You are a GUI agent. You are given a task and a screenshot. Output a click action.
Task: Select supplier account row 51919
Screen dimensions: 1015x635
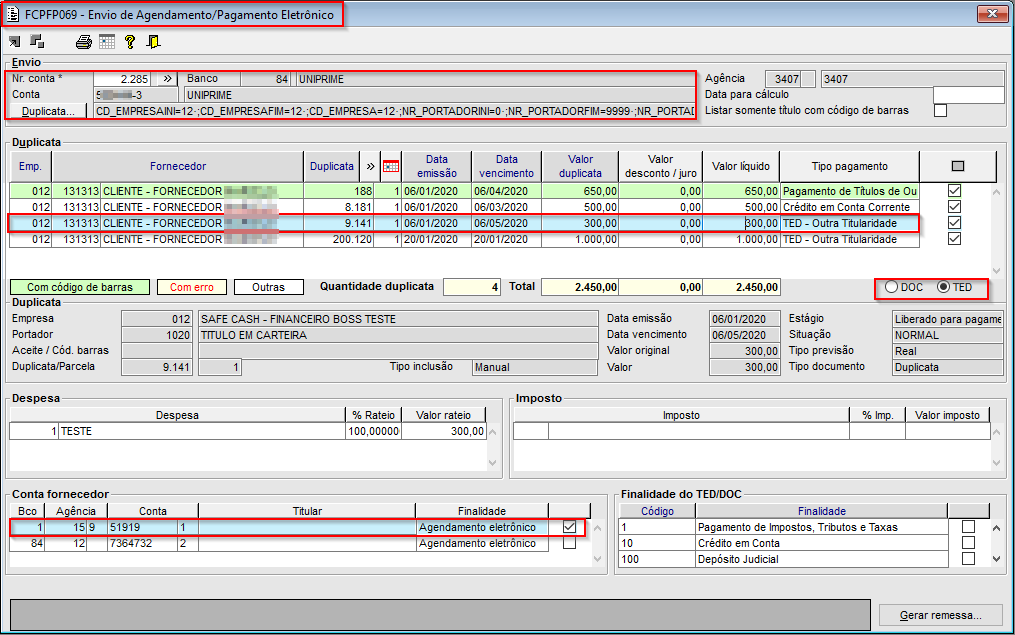pyautogui.click(x=279, y=528)
